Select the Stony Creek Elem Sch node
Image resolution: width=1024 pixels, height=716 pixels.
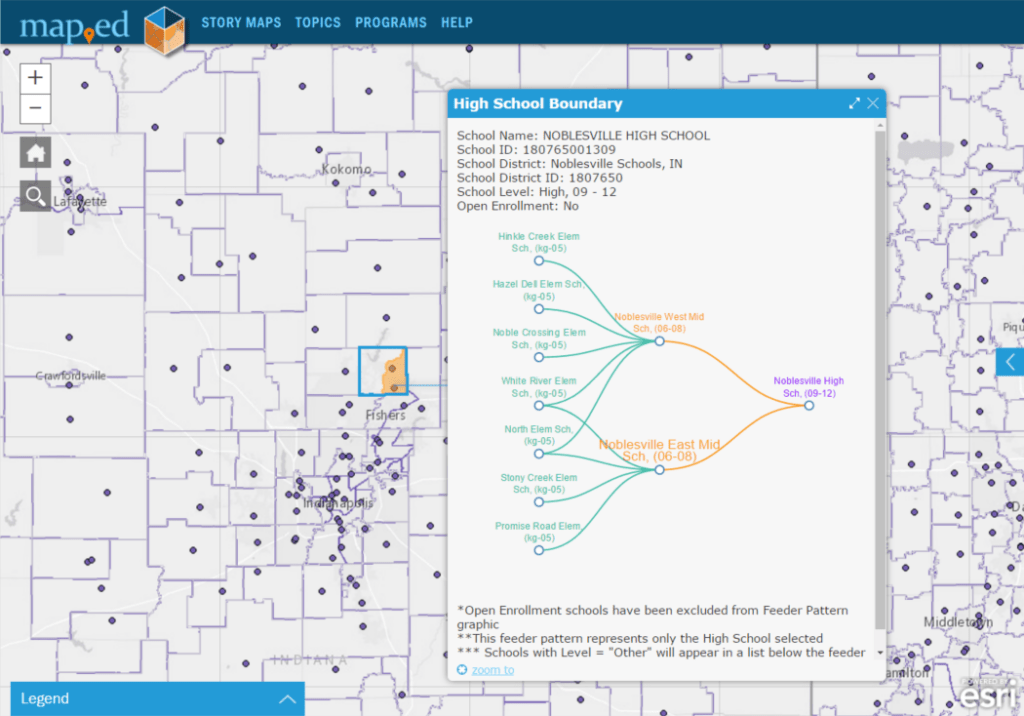coord(539,502)
